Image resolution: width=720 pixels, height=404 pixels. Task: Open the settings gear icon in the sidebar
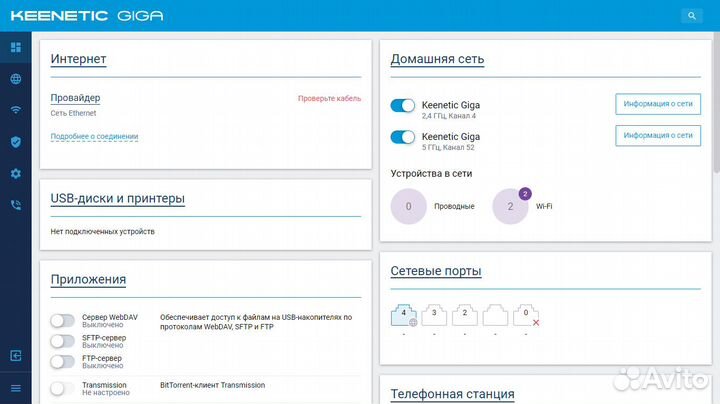[x=16, y=174]
